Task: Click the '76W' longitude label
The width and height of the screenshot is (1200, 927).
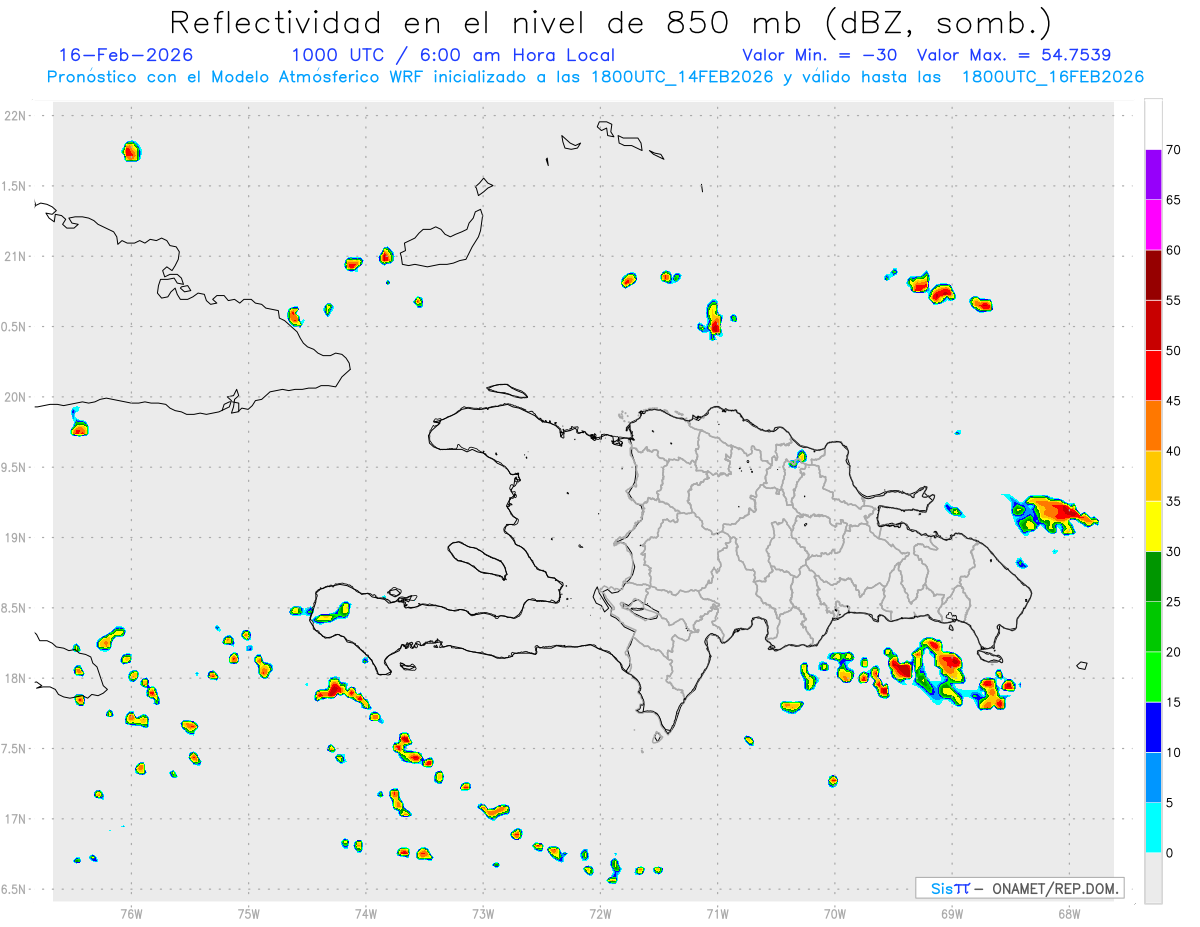Action: point(131,913)
